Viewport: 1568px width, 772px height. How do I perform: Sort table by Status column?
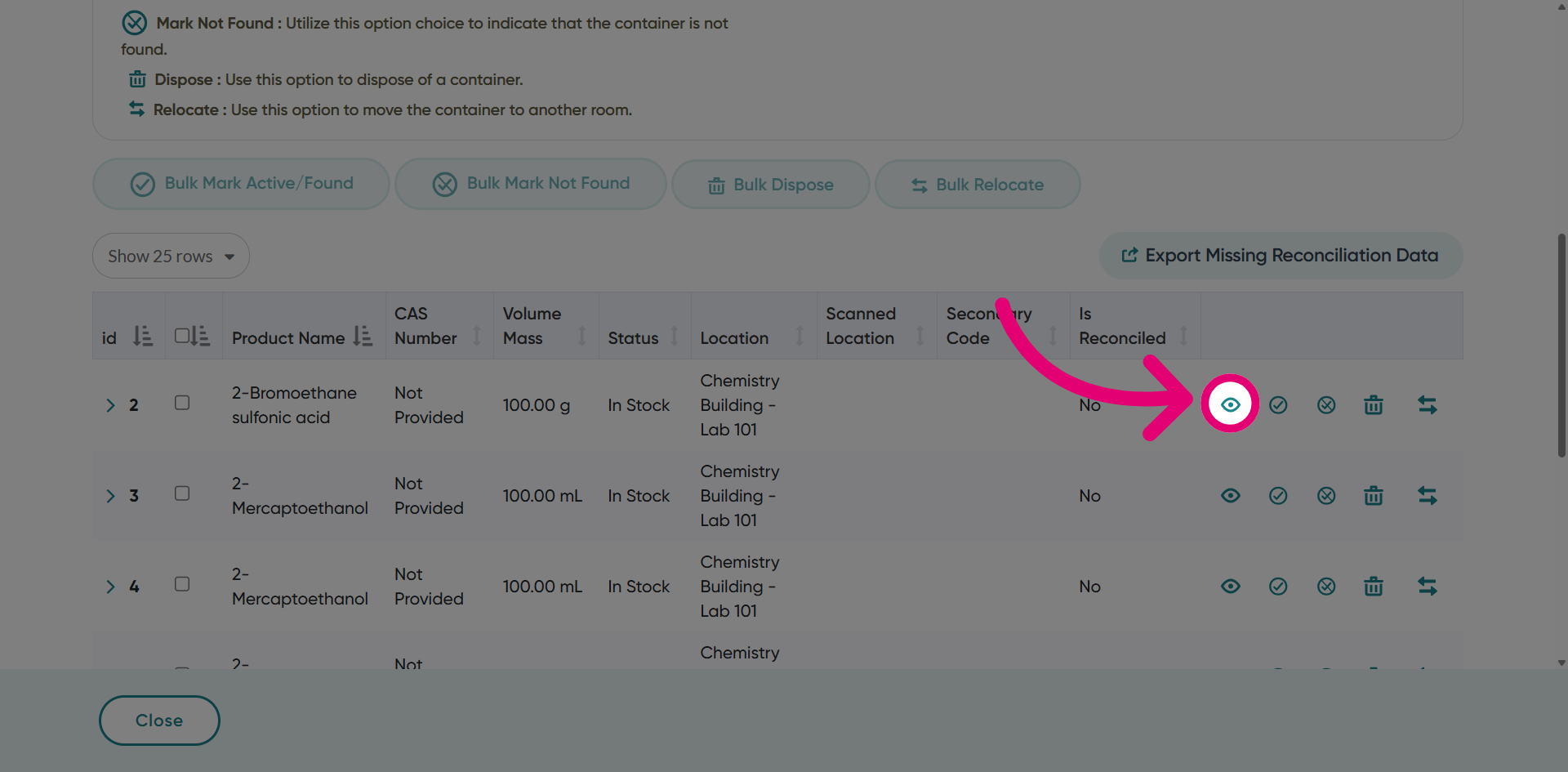pyautogui.click(x=675, y=336)
